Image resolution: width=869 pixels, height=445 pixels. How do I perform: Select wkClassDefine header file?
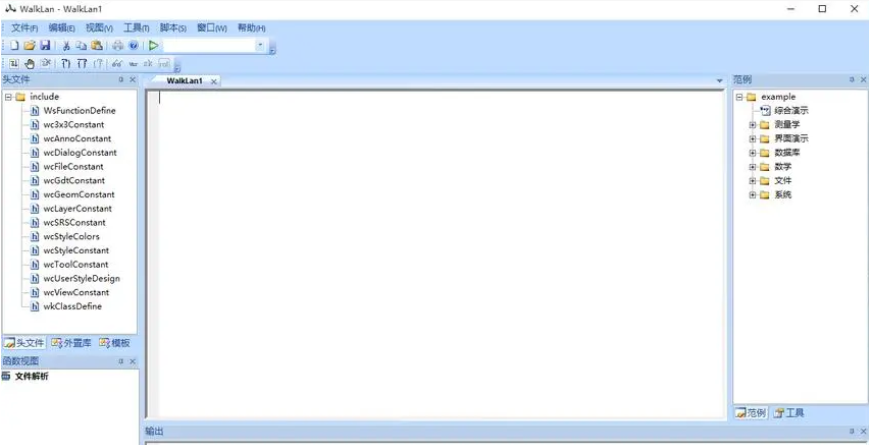[73, 306]
